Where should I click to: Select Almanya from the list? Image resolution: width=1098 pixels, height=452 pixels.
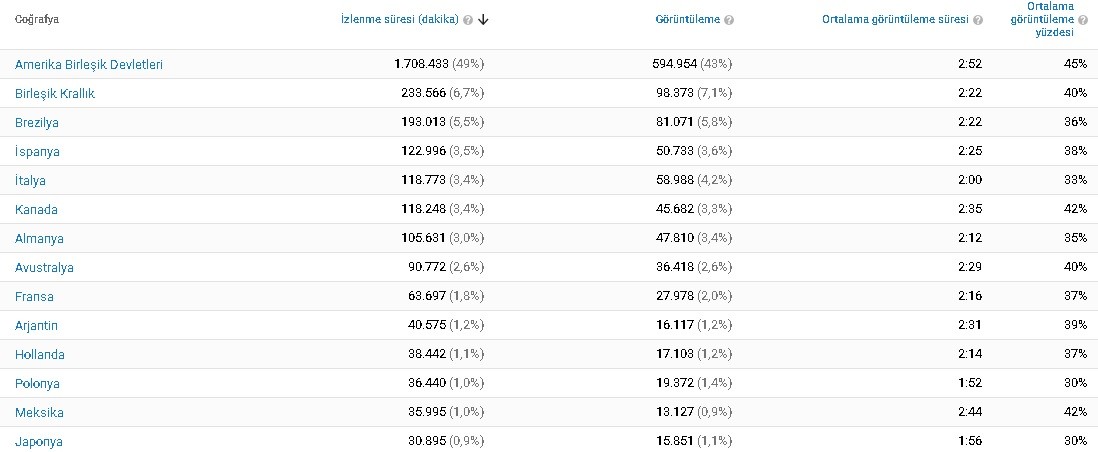pos(39,238)
